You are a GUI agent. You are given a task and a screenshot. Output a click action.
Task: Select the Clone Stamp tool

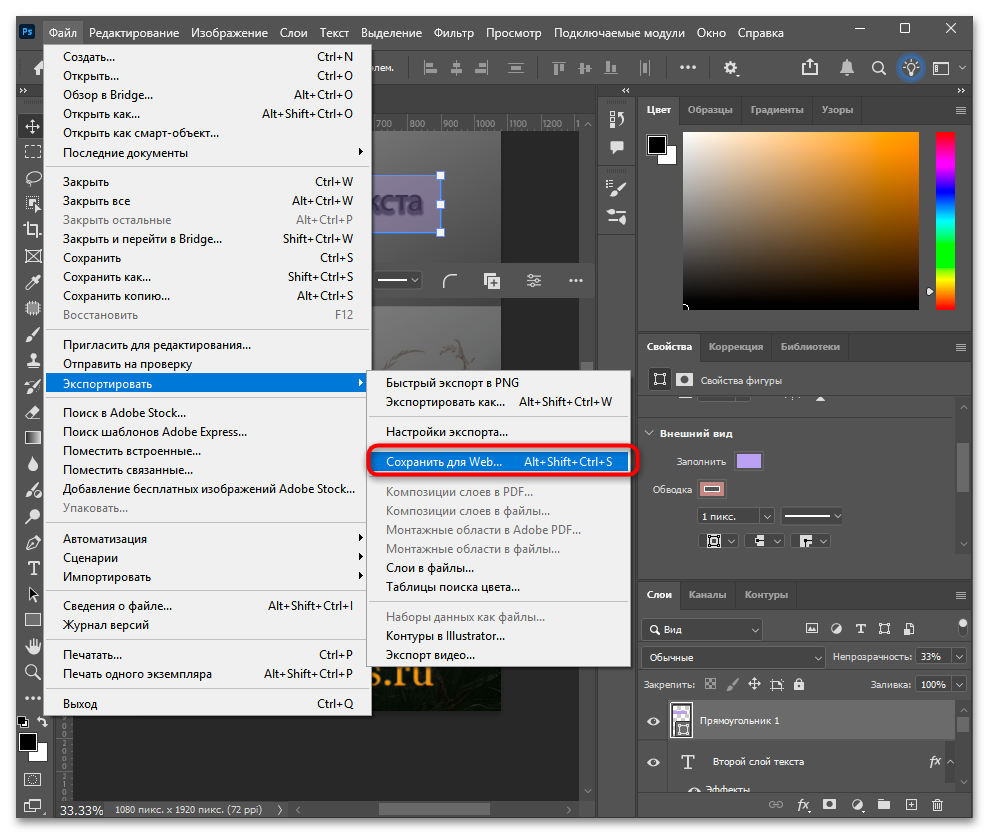(32, 360)
